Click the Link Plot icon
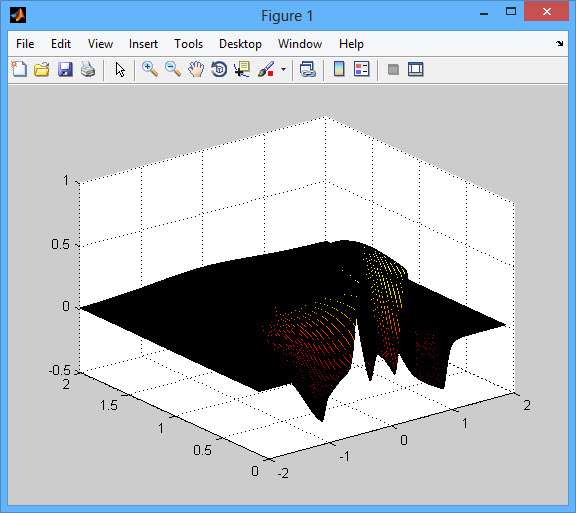Viewport: 576px width, 513px height. (x=307, y=69)
